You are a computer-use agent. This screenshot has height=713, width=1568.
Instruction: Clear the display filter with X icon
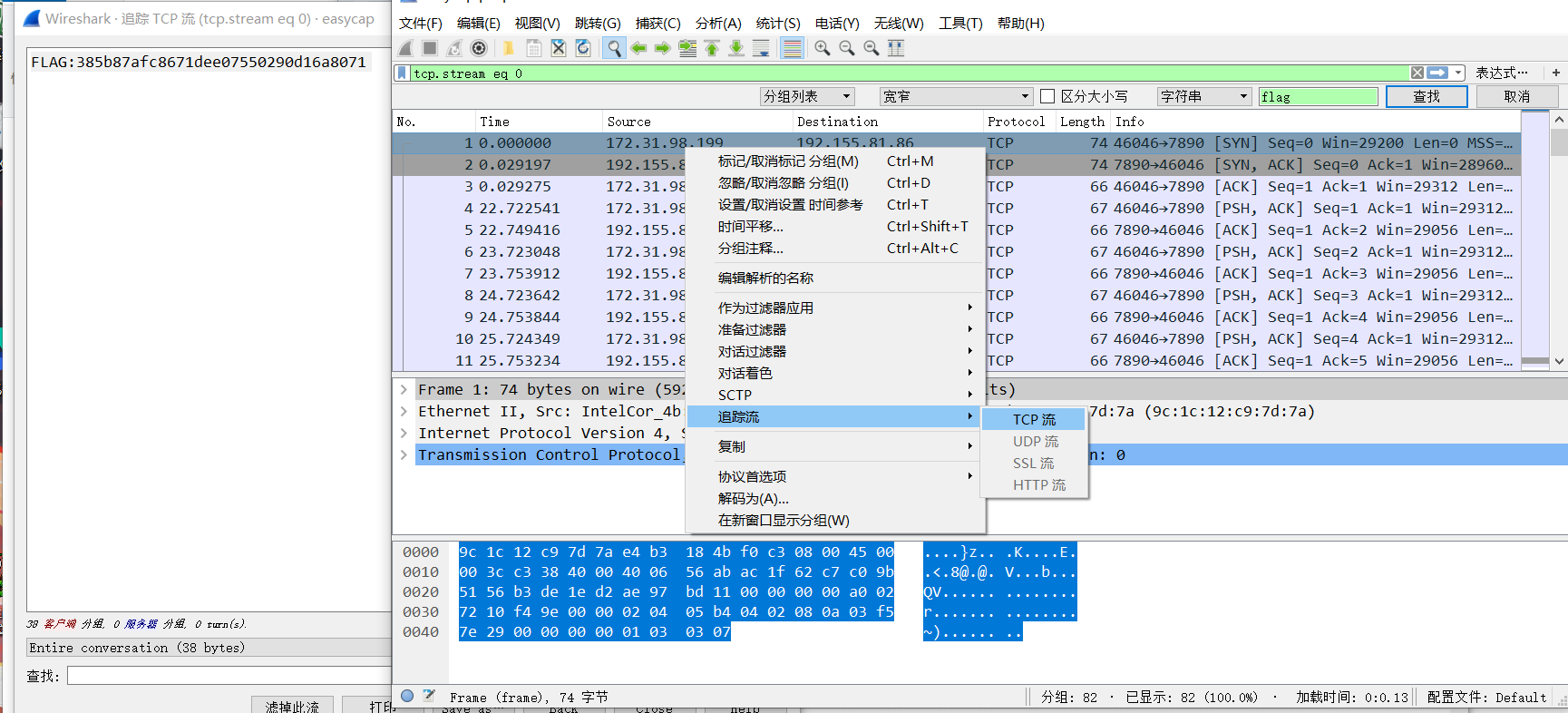point(1417,73)
